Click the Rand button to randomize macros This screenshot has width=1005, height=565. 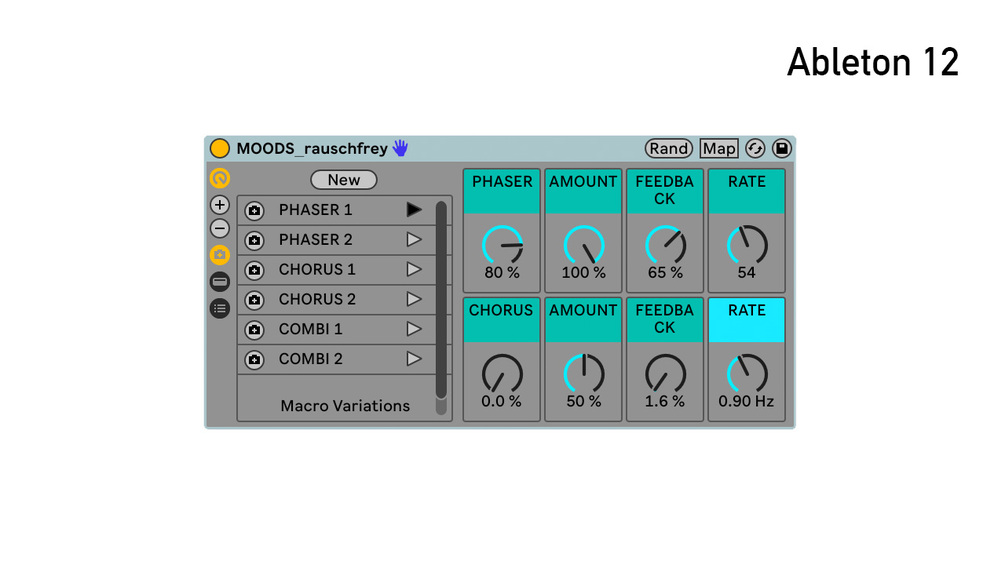669,149
